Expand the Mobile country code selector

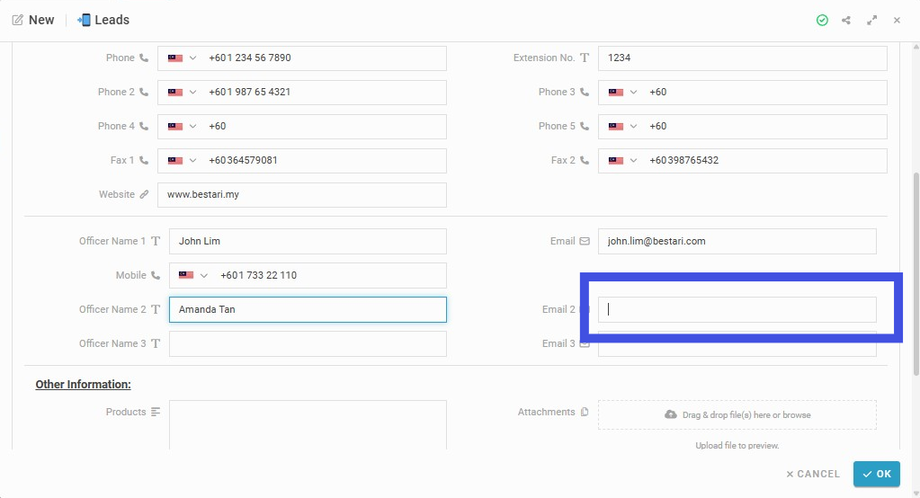[x=193, y=275]
